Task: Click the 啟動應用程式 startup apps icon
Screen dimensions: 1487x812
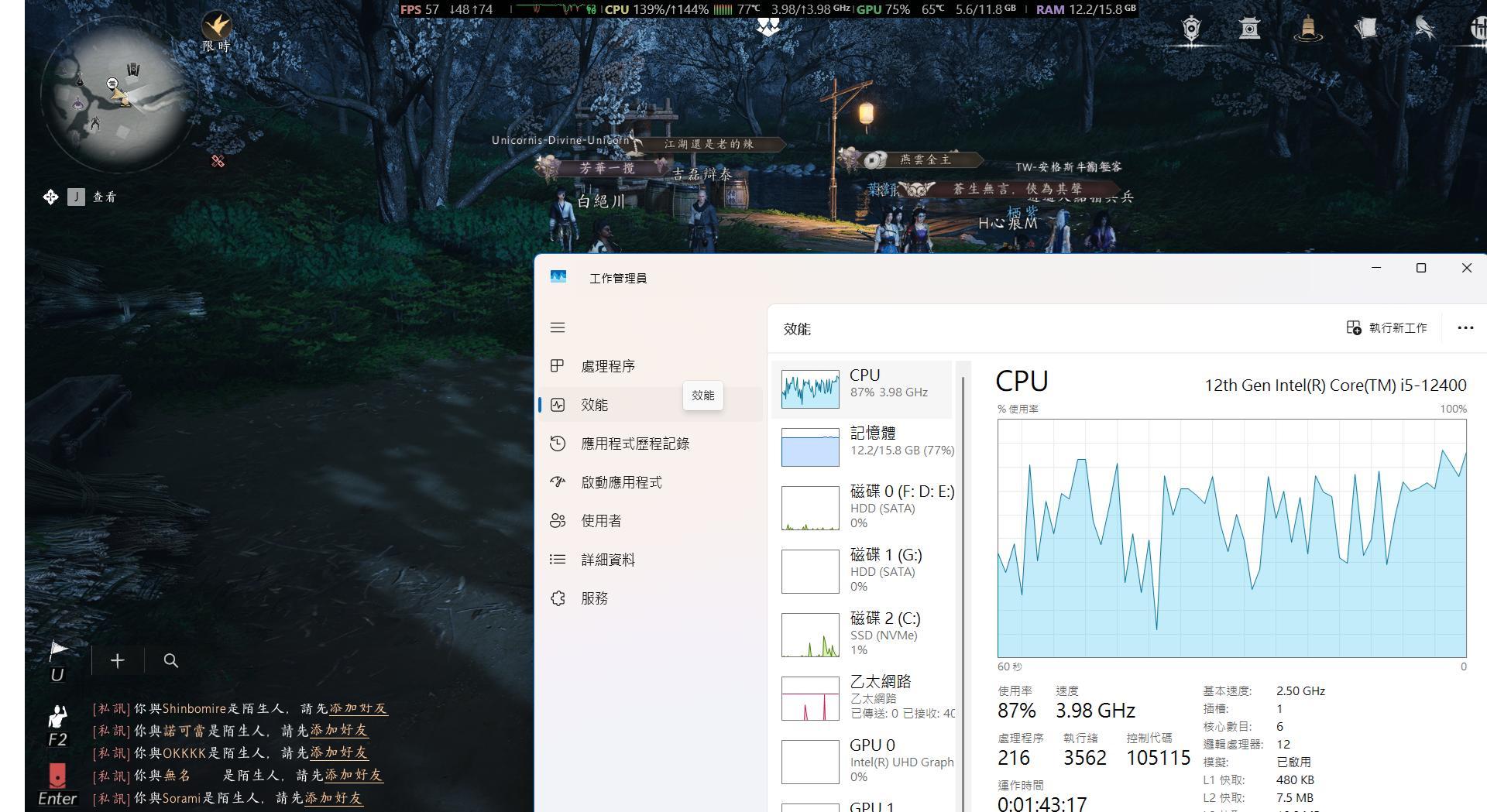Action: click(x=558, y=482)
